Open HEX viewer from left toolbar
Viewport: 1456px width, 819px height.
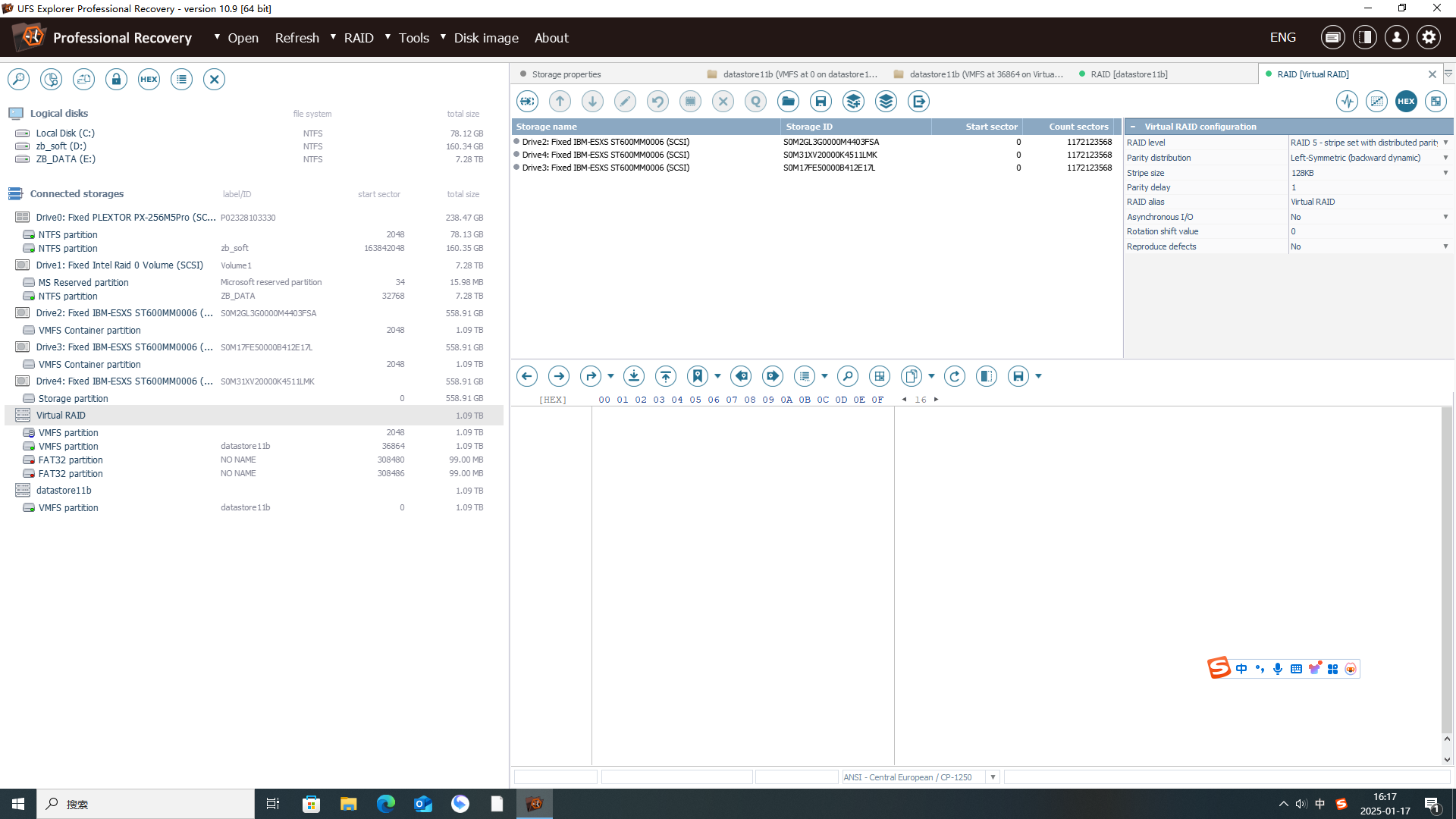click(x=149, y=79)
